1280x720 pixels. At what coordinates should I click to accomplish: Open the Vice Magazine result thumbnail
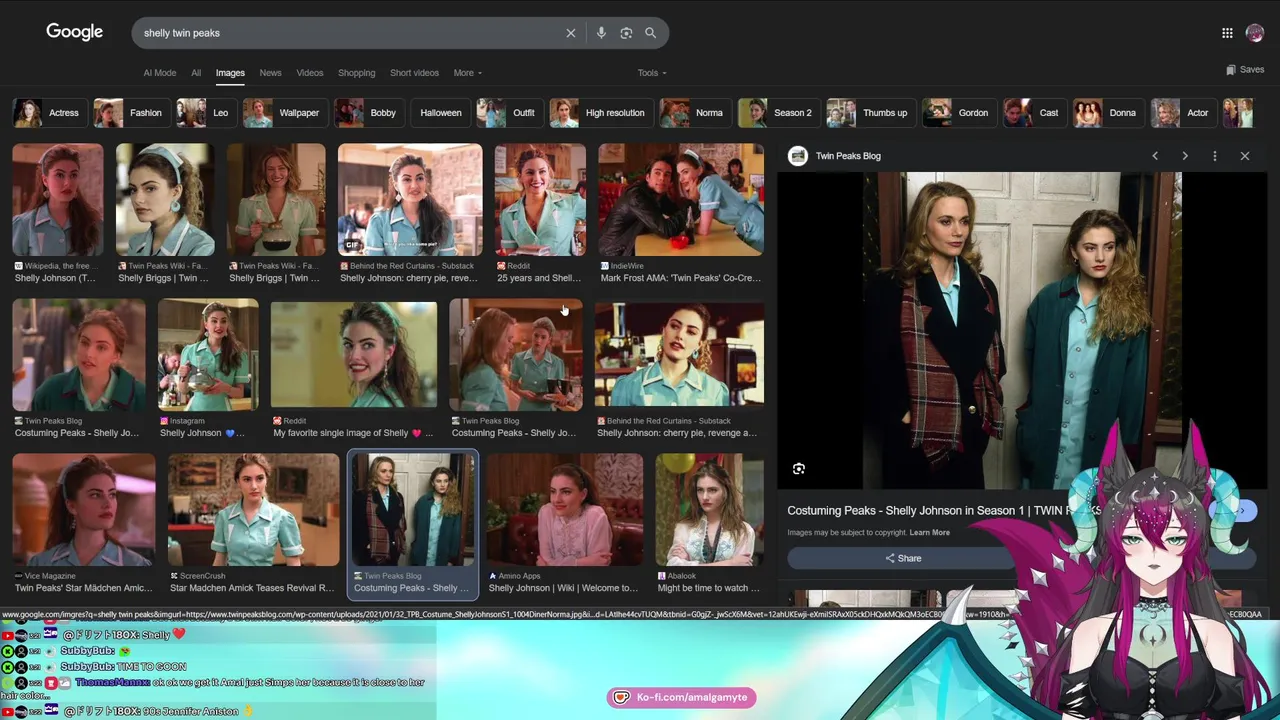click(x=84, y=510)
